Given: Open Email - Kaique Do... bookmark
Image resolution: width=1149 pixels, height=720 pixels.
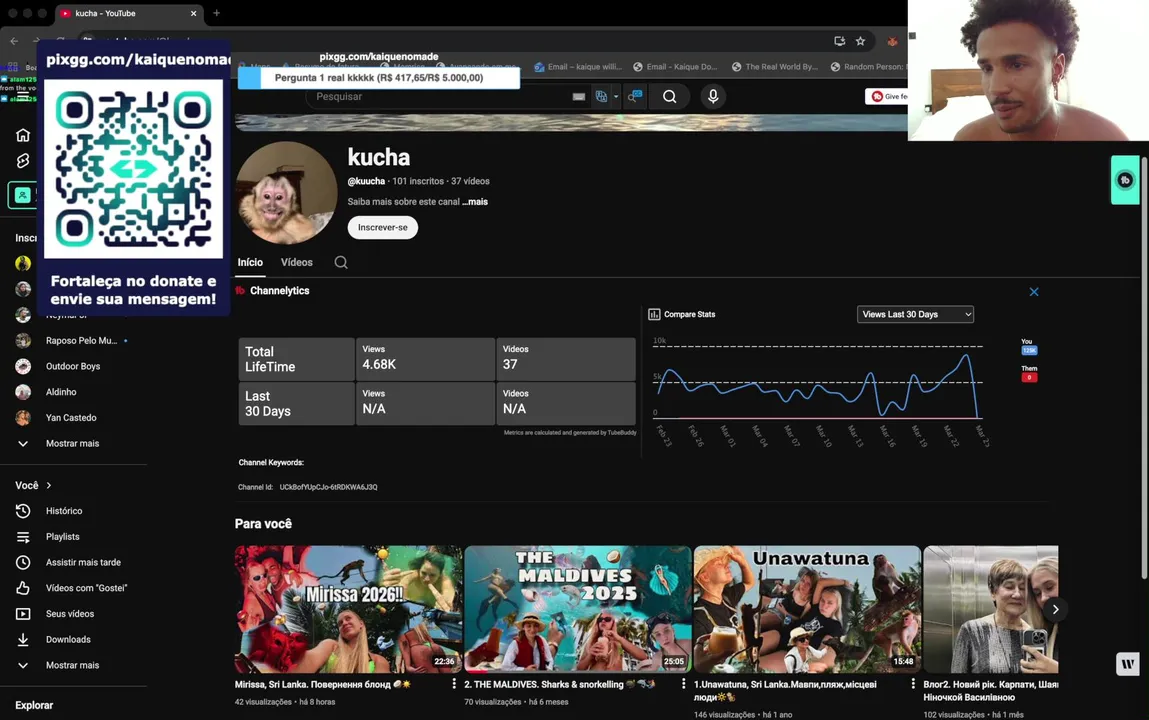Looking at the screenshot, I should (x=676, y=67).
